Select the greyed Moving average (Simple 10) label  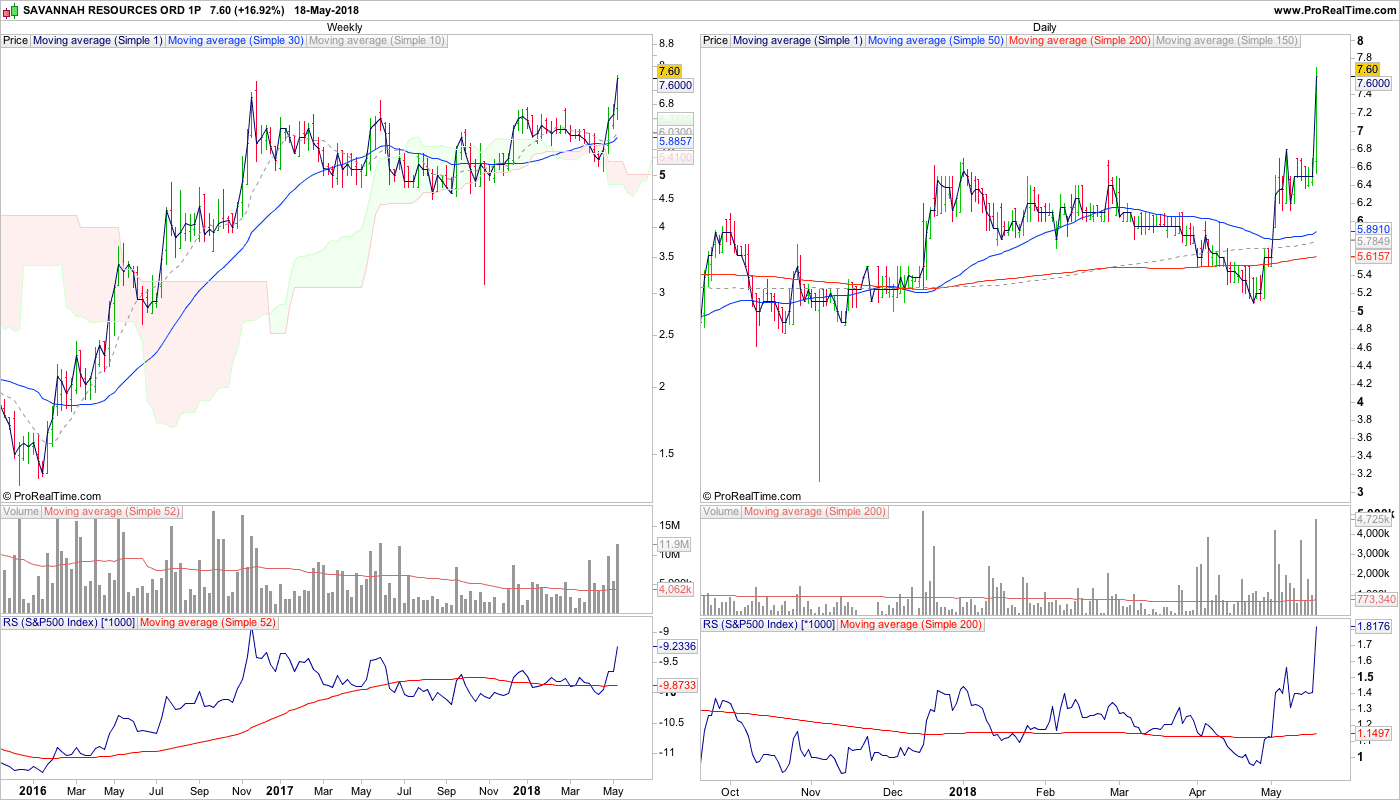coord(377,41)
